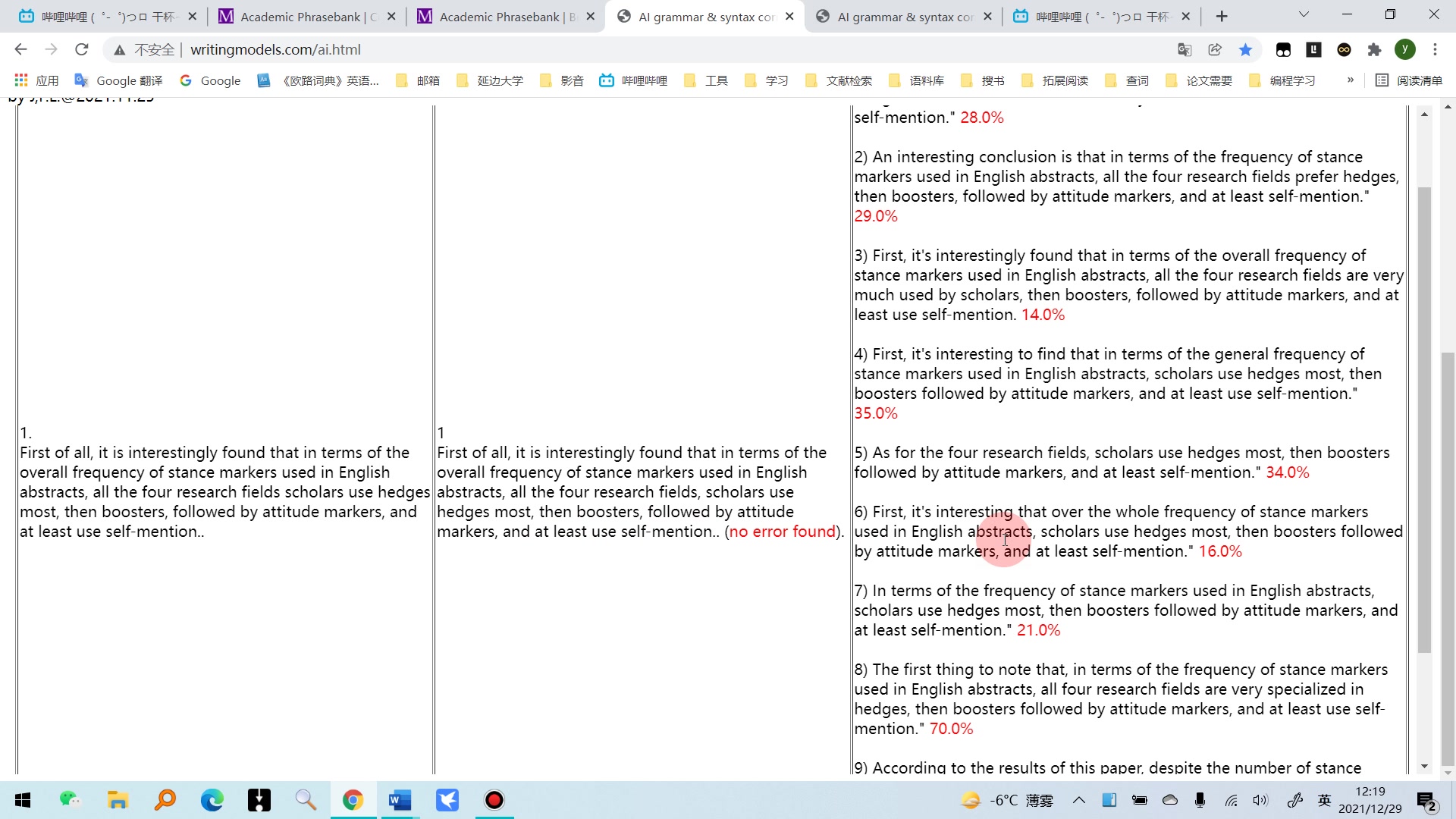
Task: Open the 邮箱 bookmark folder
Action: [418, 80]
